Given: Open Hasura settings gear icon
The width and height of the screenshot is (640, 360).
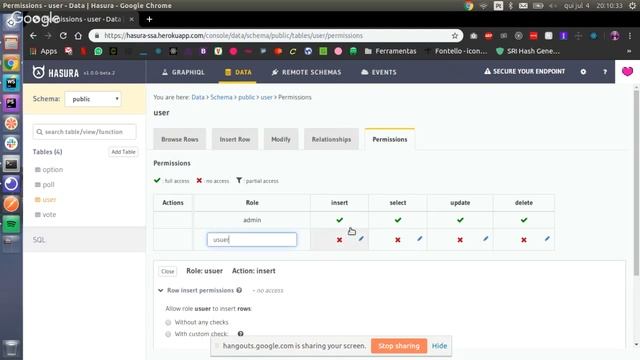Looking at the screenshot, I should pos(583,72).
